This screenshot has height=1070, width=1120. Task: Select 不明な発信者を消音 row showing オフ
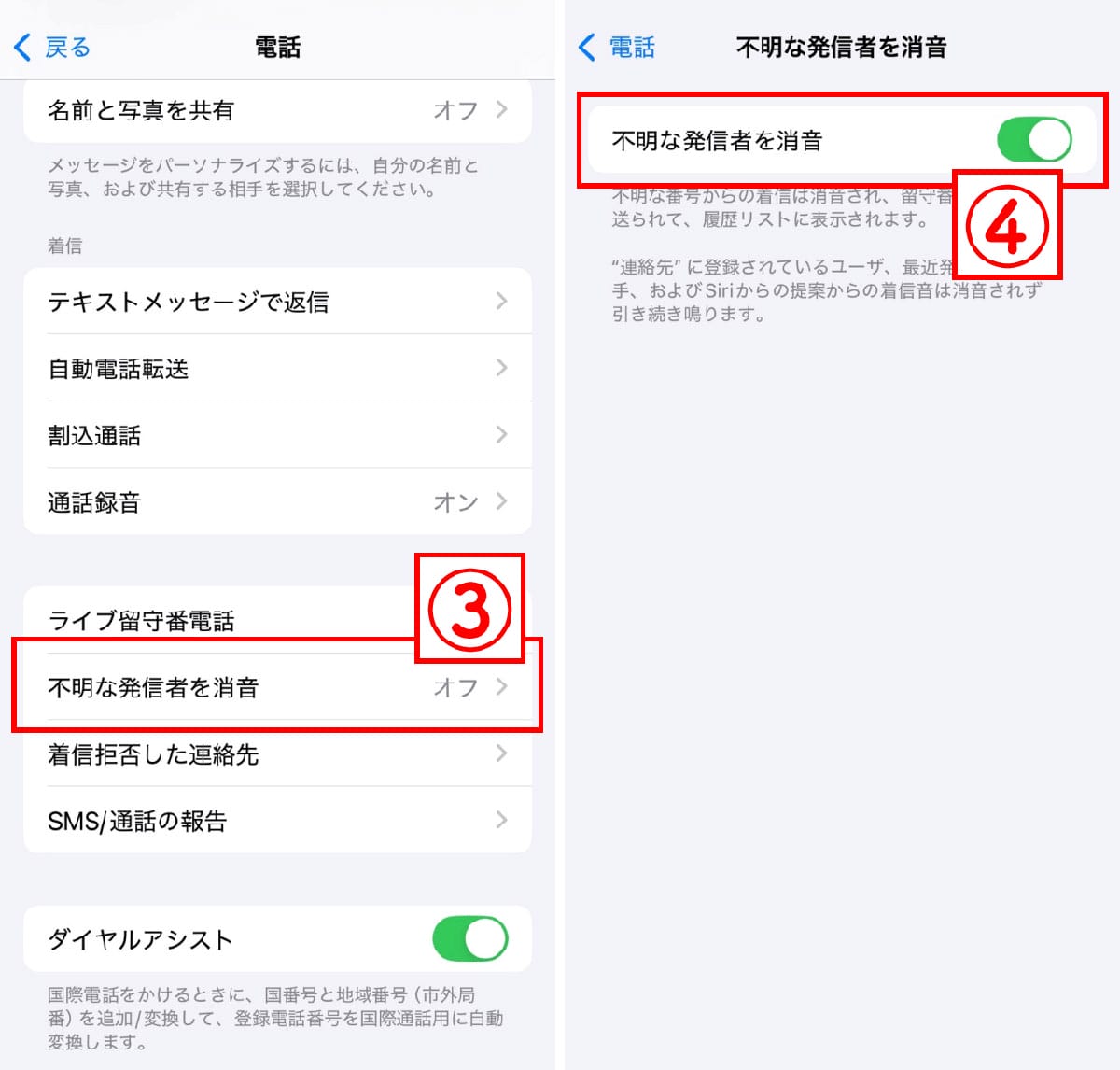coord(277,687)
